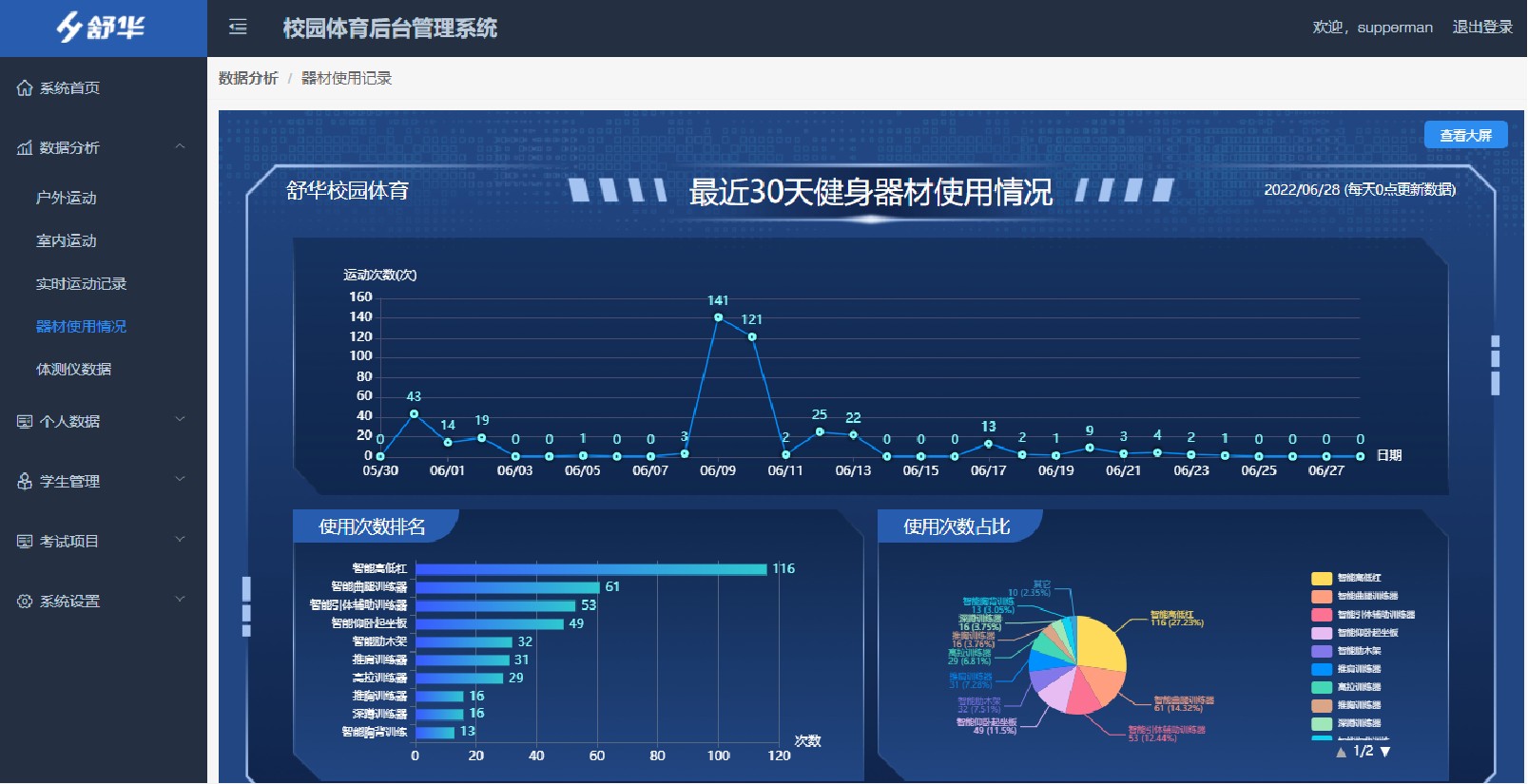Click the monitor icon beside 个人数据
1528x784 pixels.
tap(25, 422)
